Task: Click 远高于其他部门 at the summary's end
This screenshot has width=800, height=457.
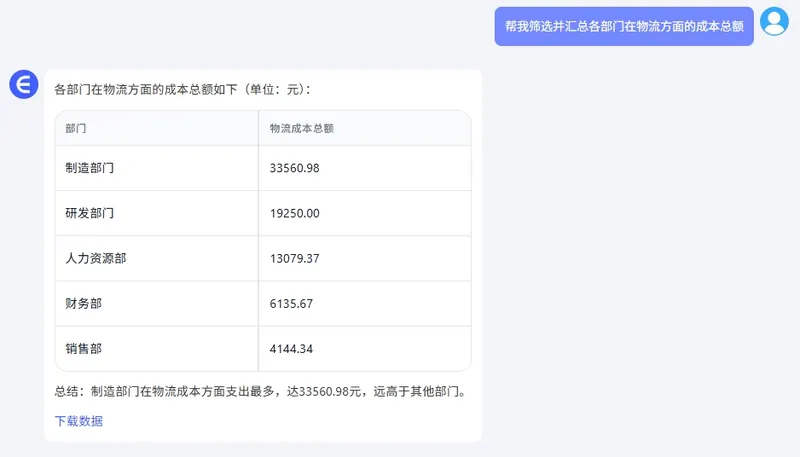Action: click(x=418, y=392)
